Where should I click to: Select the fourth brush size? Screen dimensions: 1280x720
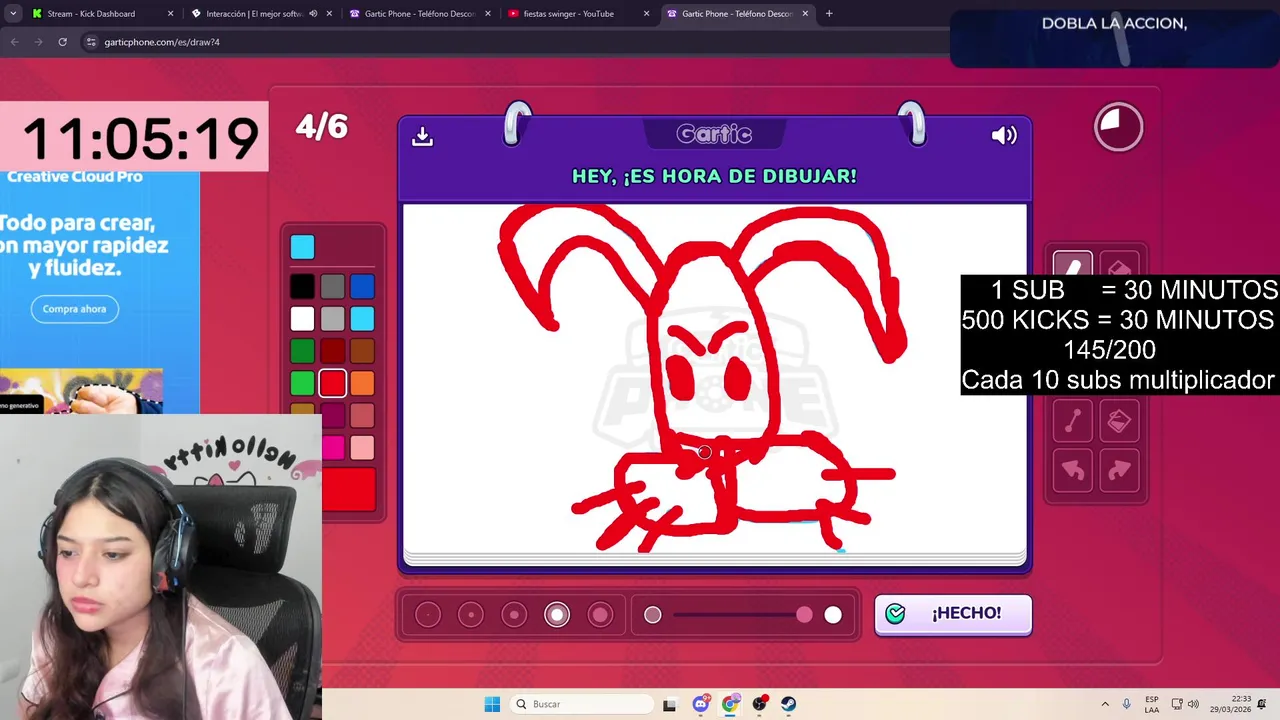pyautogui.click(x=557, y=615)
